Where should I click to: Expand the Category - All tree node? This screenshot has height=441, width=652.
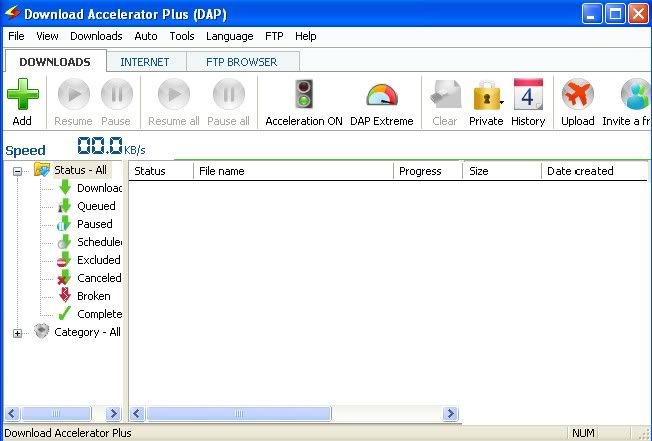point(17,333)
